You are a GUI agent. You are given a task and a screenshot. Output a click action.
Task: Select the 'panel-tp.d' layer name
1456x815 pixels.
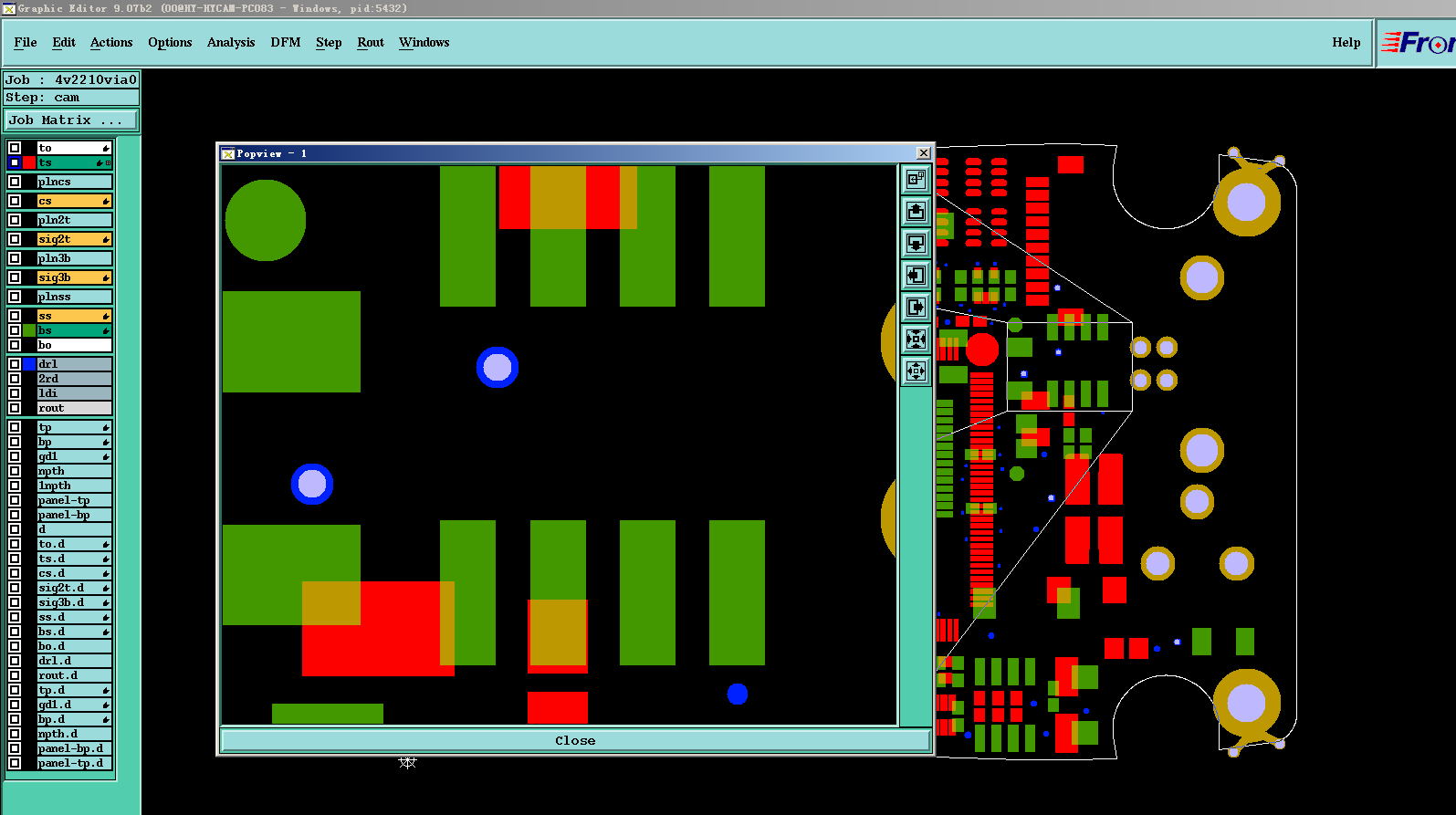pos(74,763)
